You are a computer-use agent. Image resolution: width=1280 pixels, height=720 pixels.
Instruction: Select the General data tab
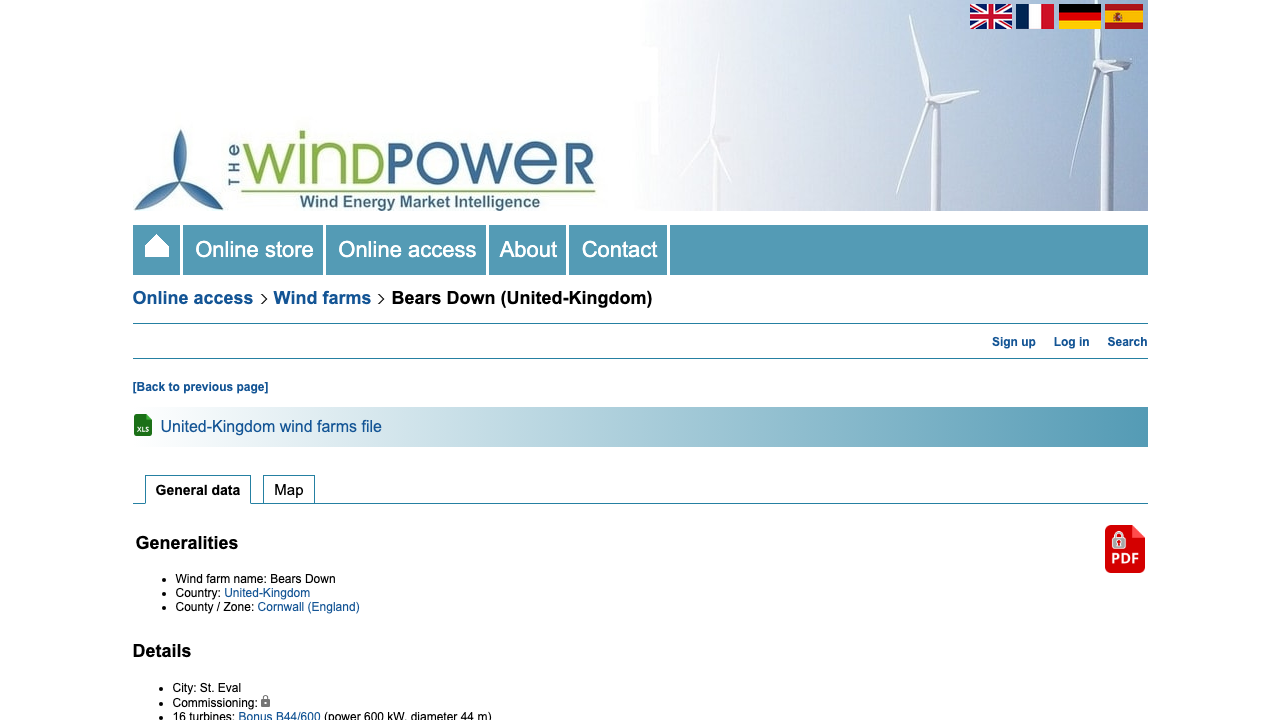click(x=198, y=490)
